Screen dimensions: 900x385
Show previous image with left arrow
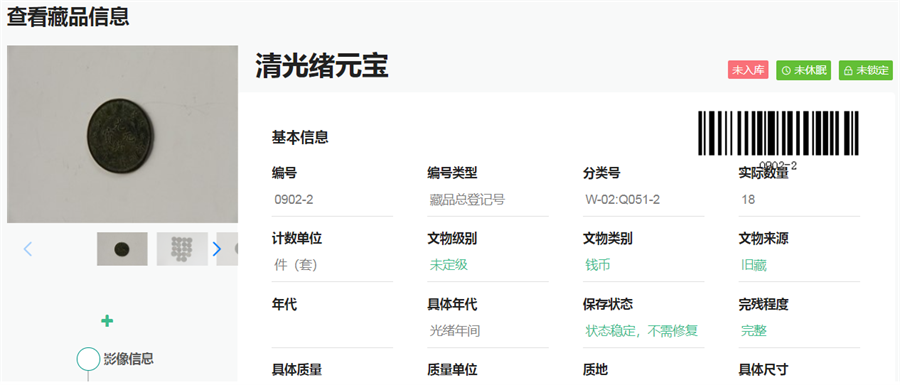click(28, 249)
